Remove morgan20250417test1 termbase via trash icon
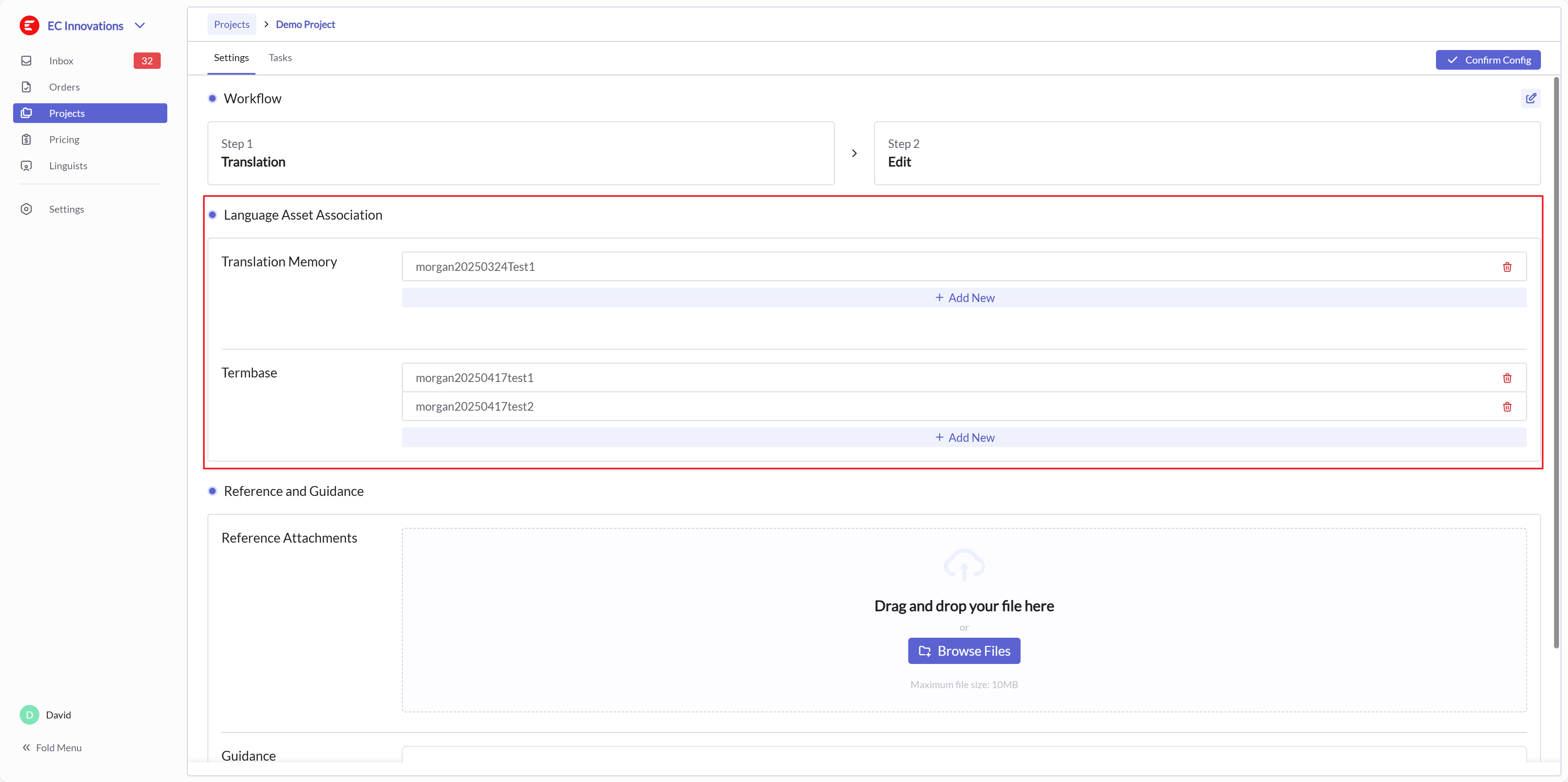The height and width of the screenshot is (782, 1568). click(1506, 378)
